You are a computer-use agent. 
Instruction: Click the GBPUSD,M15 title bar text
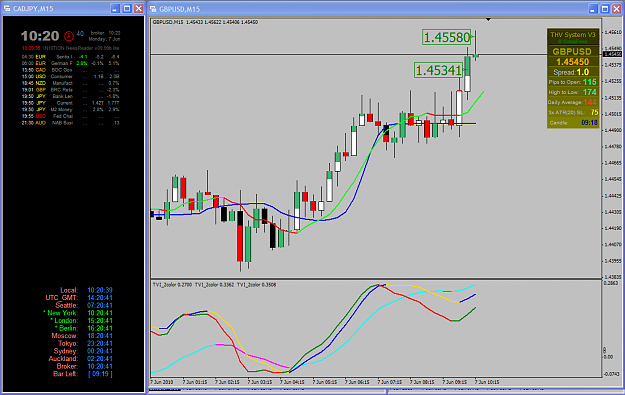(x=179, y=9)
